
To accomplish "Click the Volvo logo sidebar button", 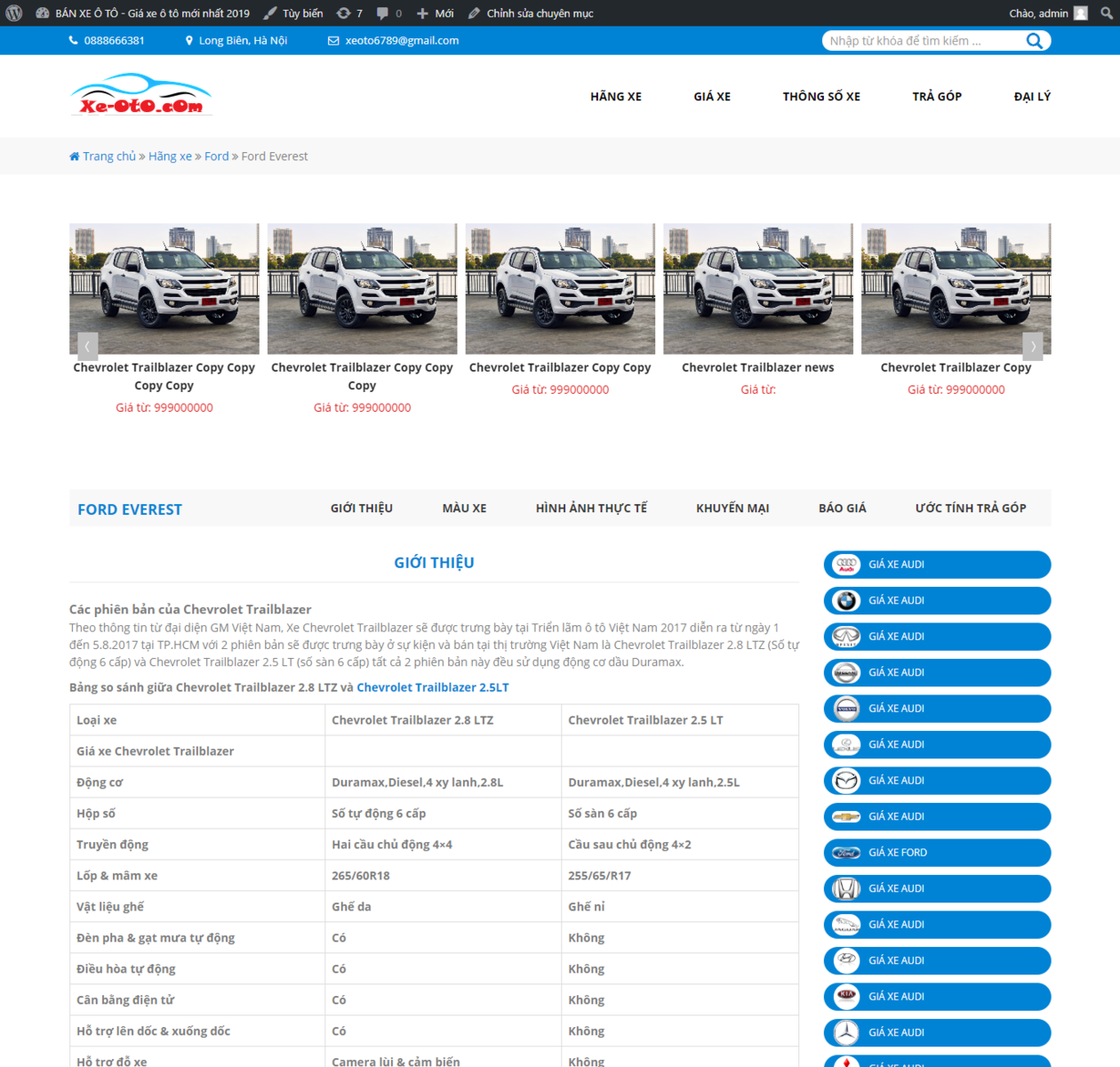I will point(937,709).
